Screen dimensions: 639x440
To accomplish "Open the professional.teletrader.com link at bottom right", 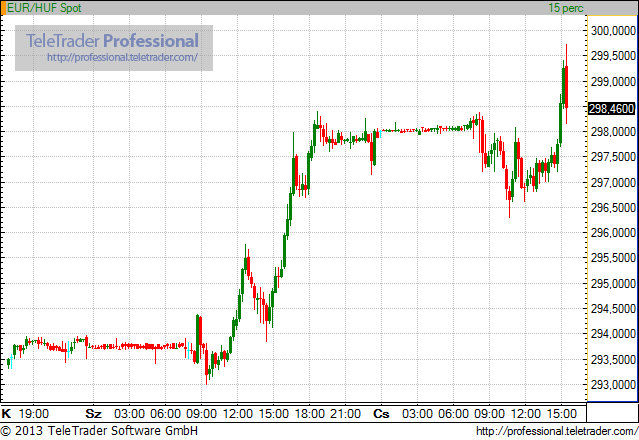I will point(557,431).
